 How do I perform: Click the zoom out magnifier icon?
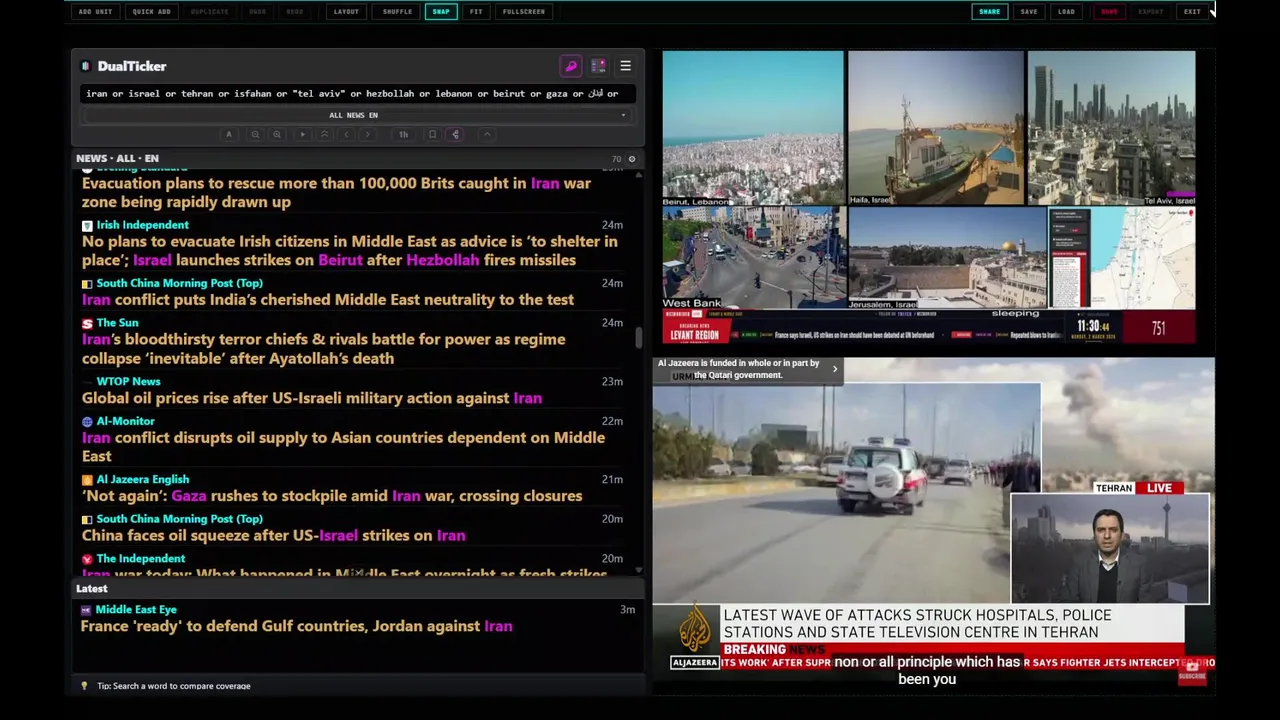(255, 134)
